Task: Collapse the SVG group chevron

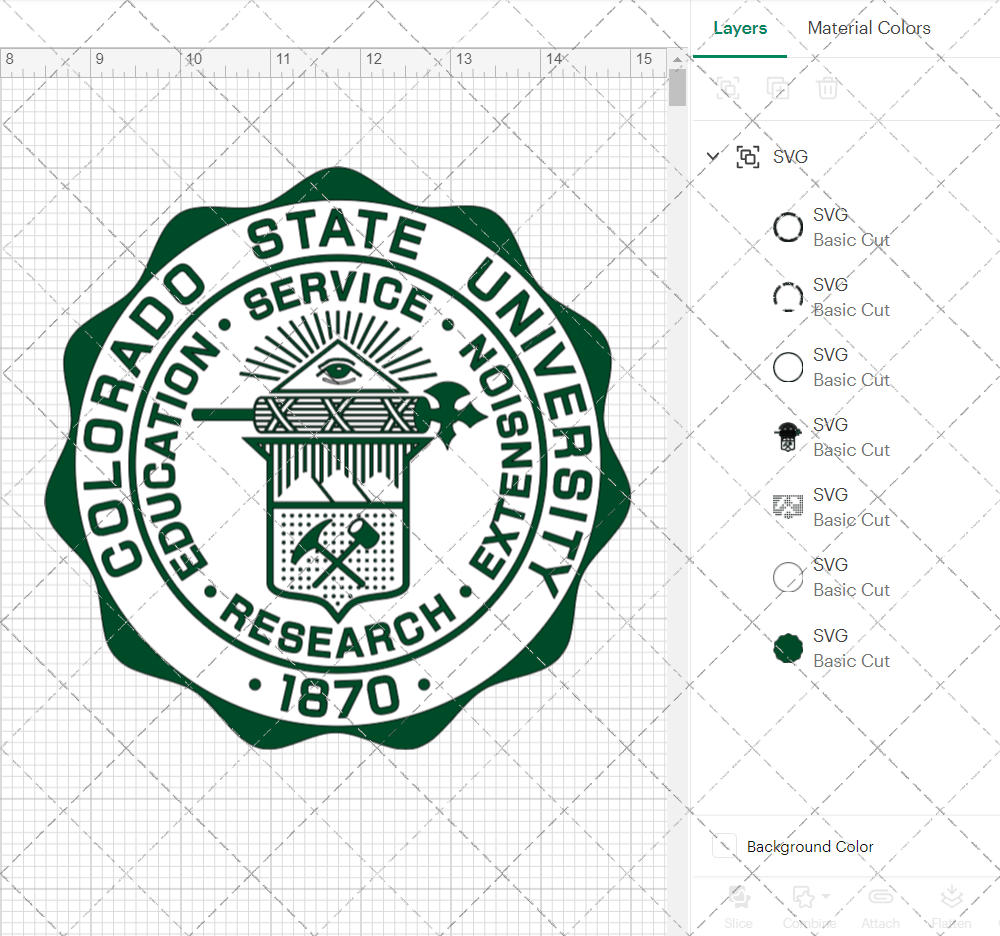Action: click(x=713, y=156)
